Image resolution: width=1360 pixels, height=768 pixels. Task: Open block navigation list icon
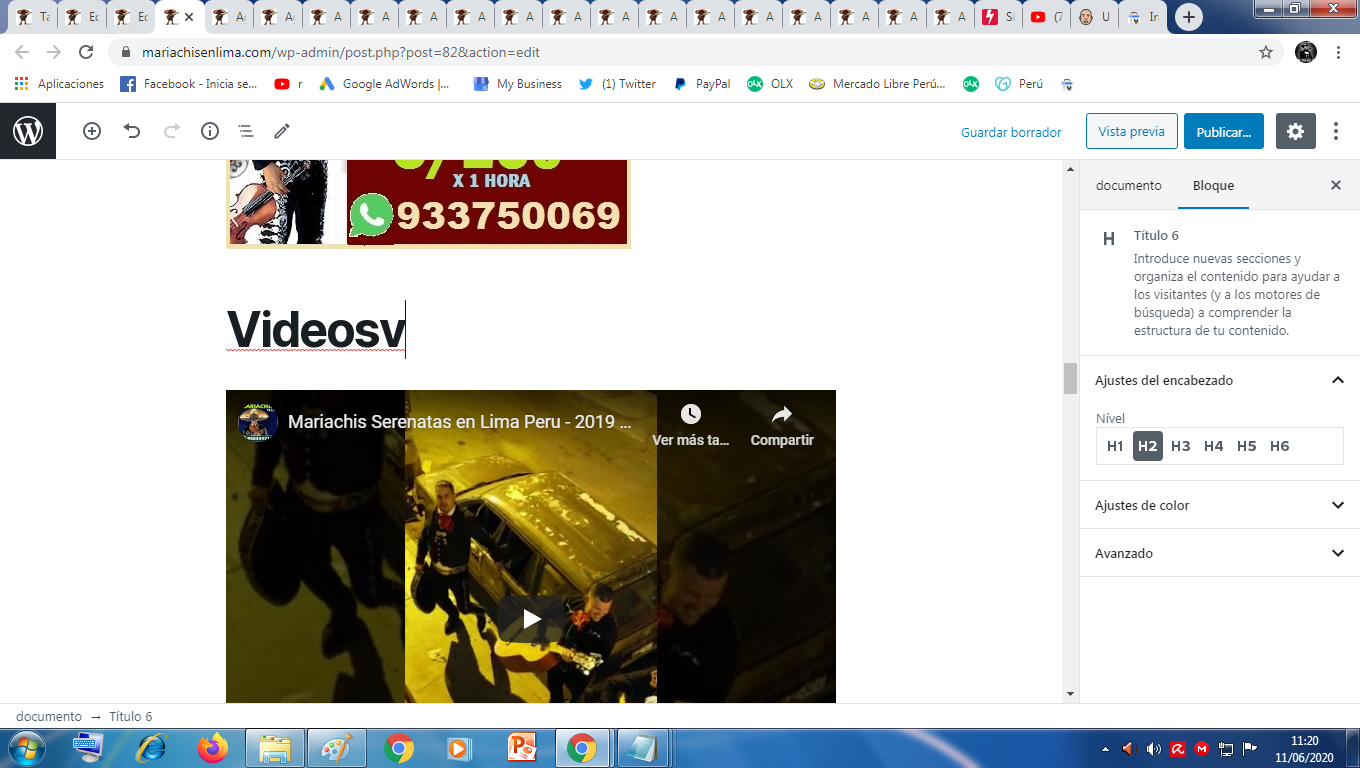tap(245, 131)
